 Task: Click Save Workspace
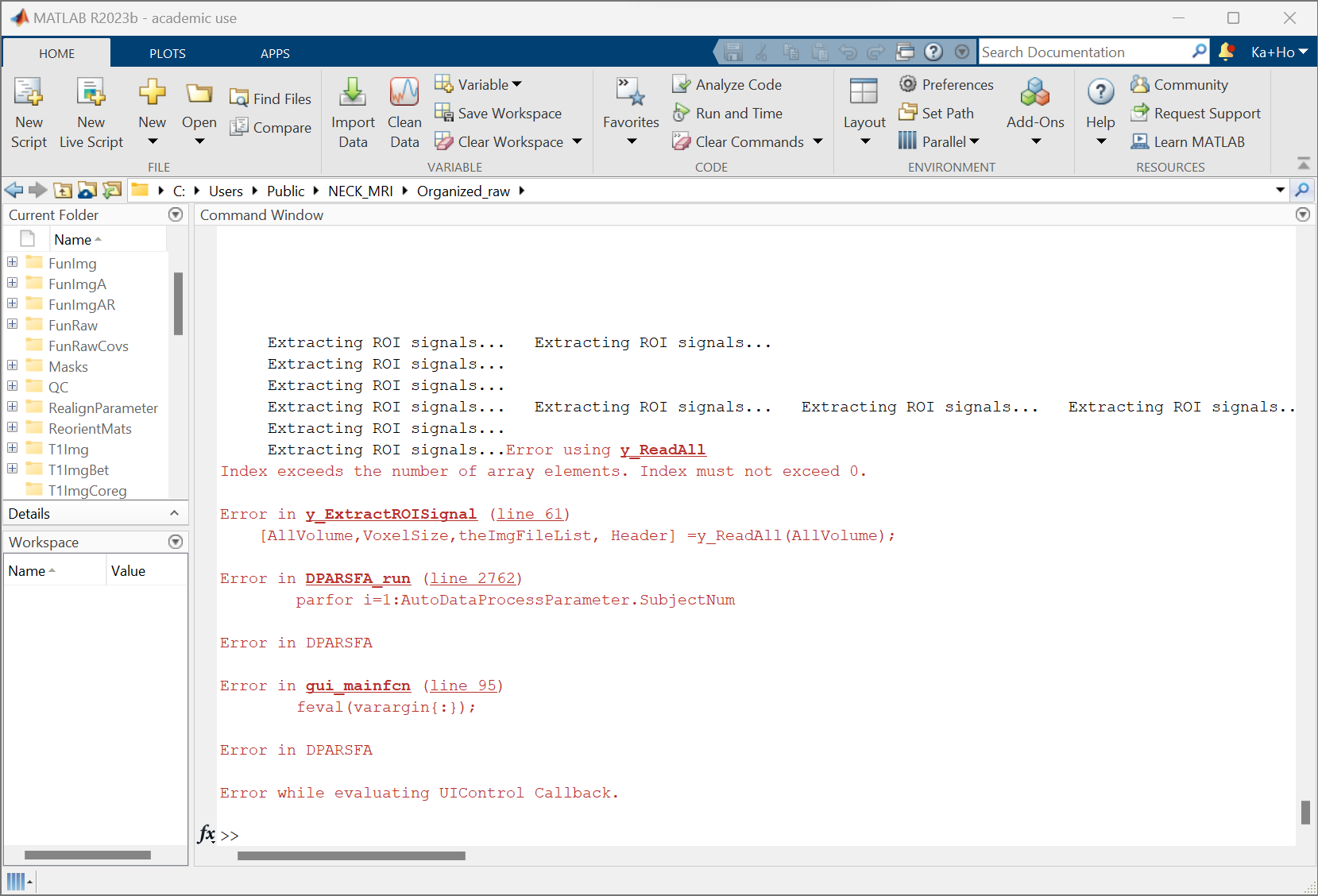[498, 113]
